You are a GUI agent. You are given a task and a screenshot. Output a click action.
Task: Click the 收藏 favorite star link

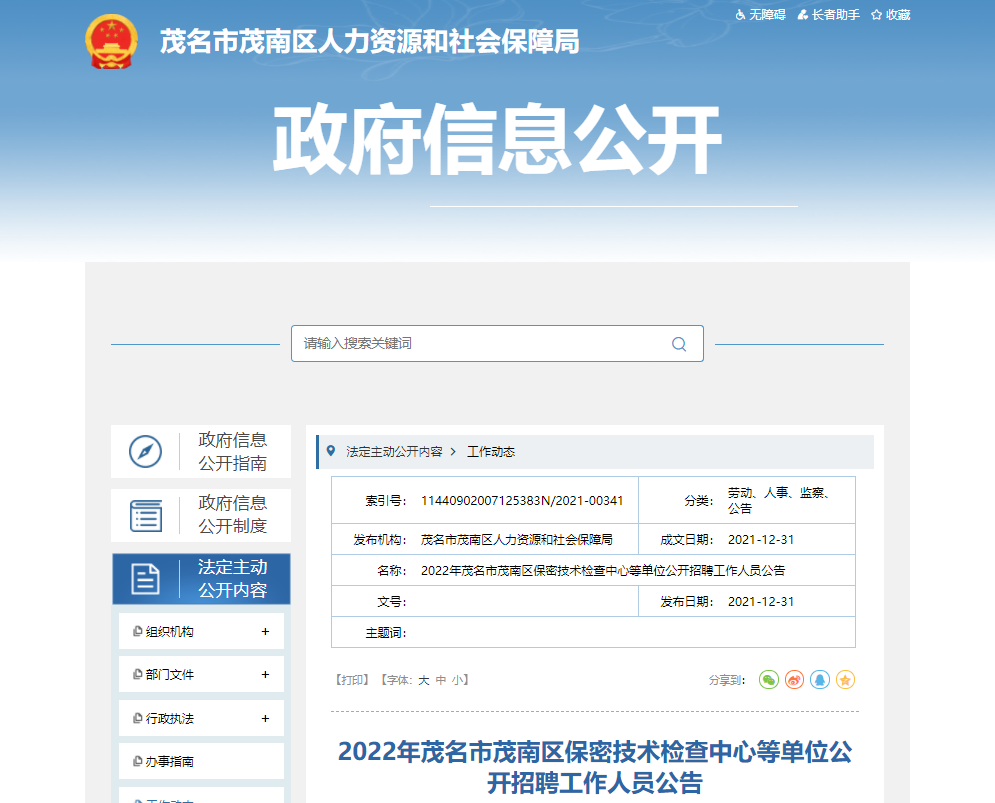891,15
